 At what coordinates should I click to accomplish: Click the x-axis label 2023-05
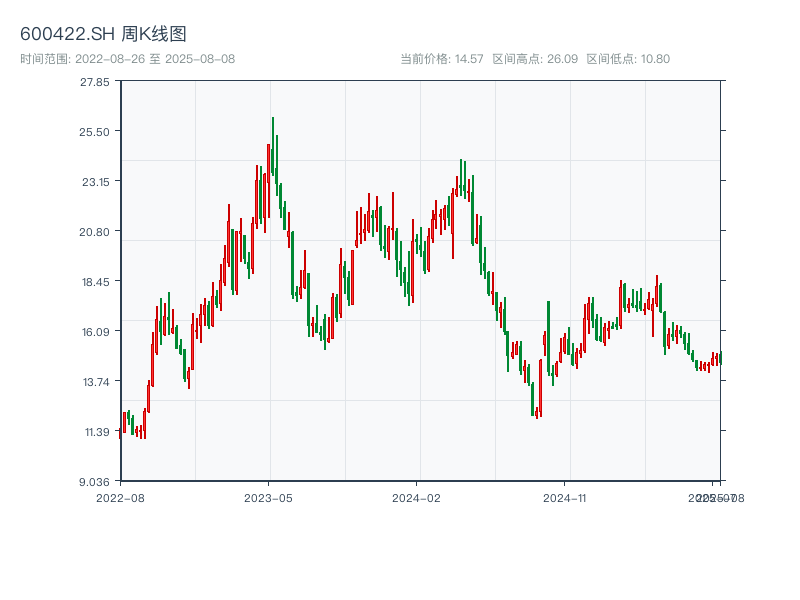pos(268,498)
